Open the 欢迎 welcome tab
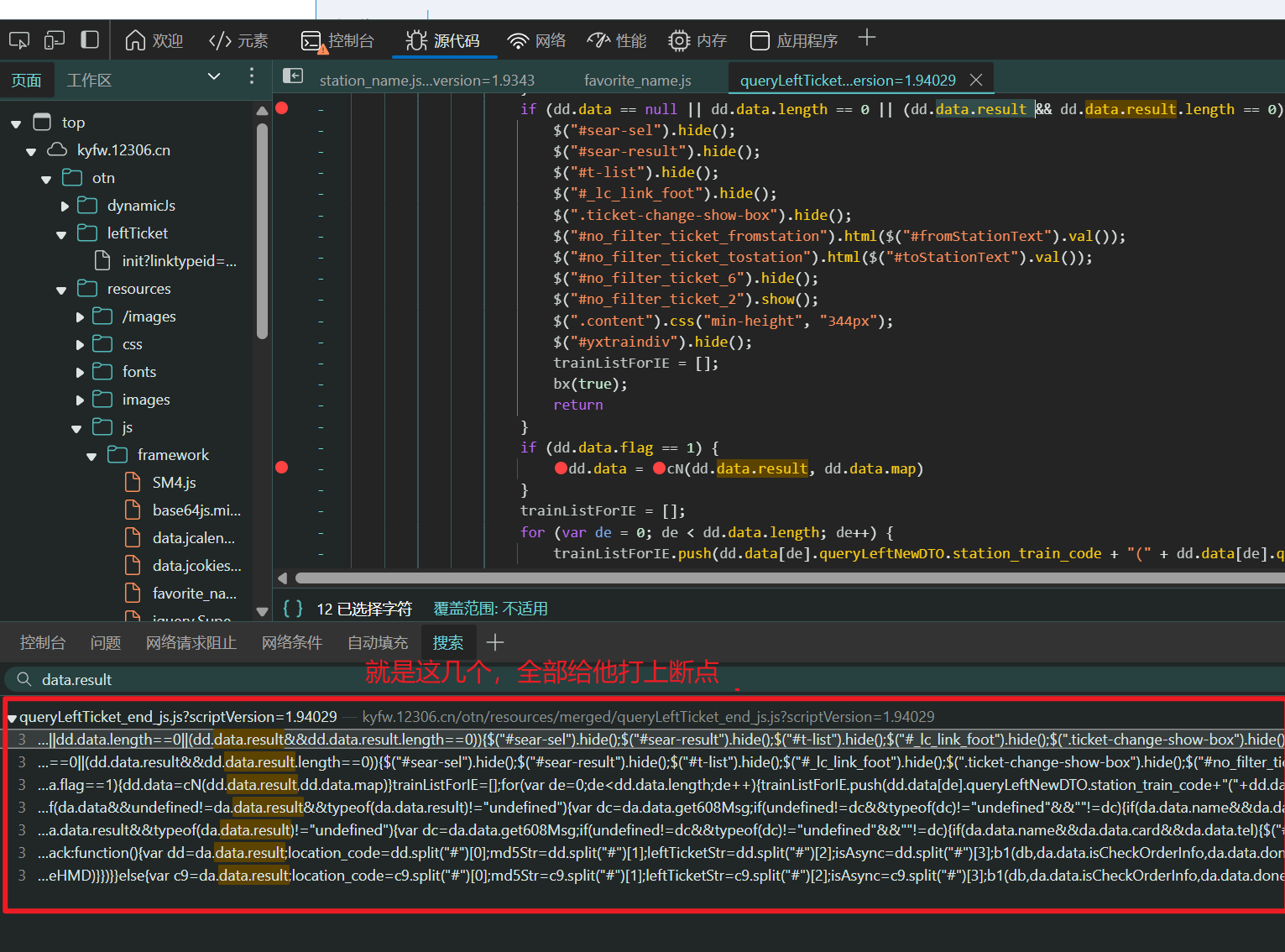Image resolution: width=1285 pixels, height=952 pixels. pyautogui.click(x=154, y=40)
